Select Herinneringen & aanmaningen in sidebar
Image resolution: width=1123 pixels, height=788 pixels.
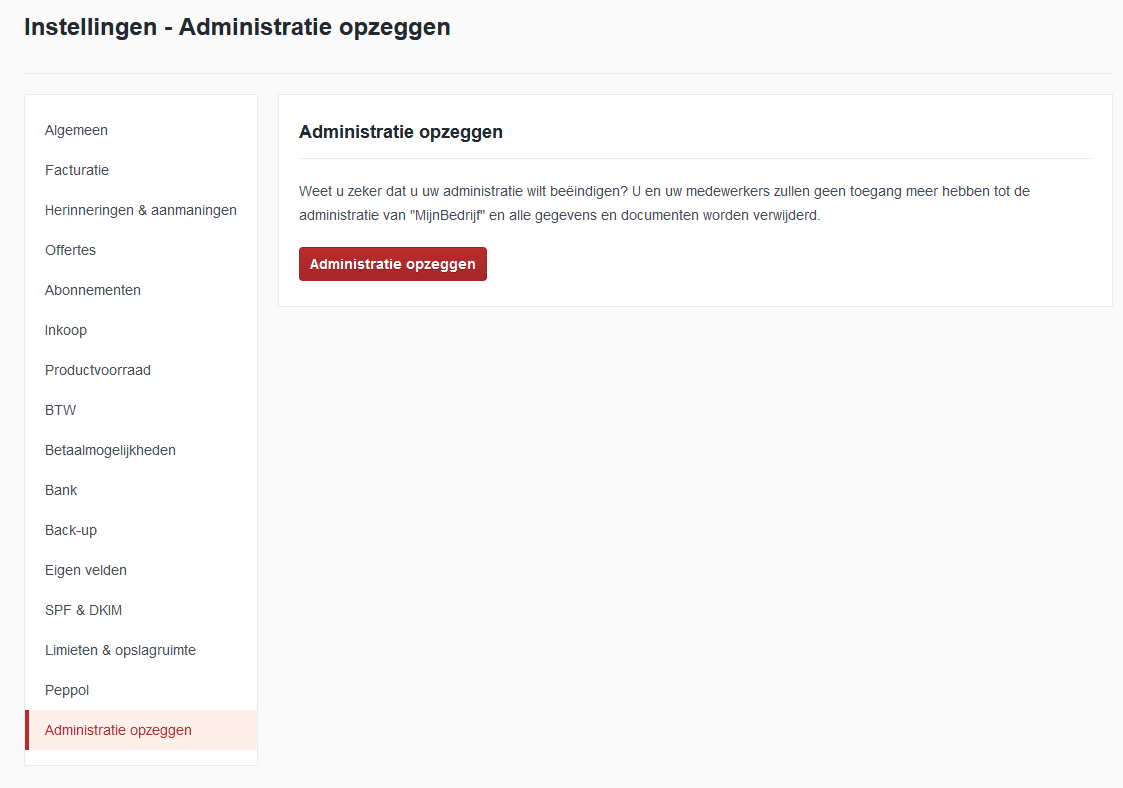(x=140, y=210)
